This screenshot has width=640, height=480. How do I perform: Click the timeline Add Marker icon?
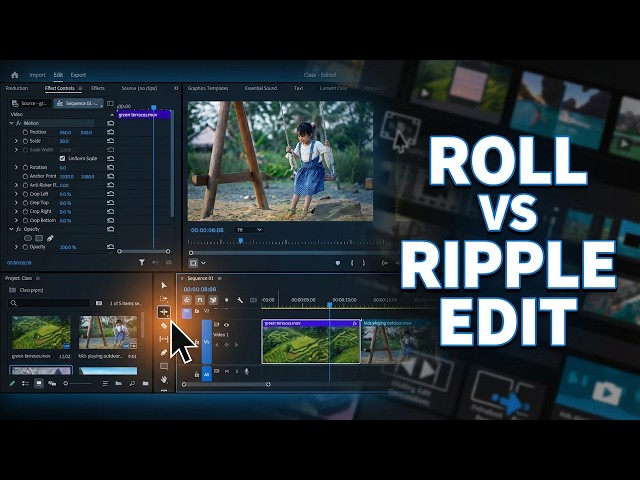point(227,300)
